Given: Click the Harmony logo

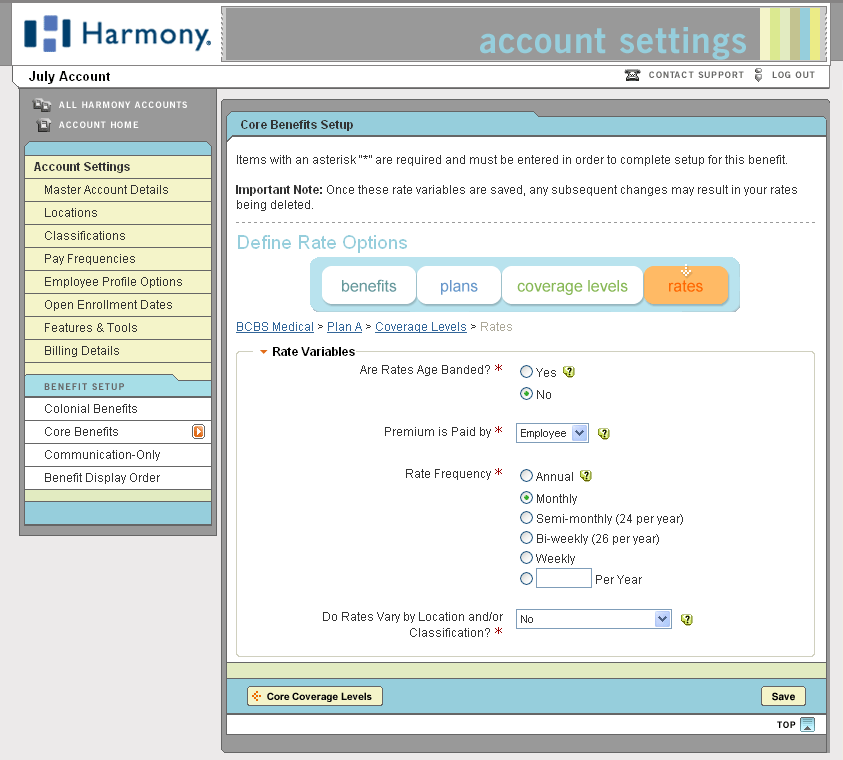Looking at the screenshot, I should click(x=118, y=34).
